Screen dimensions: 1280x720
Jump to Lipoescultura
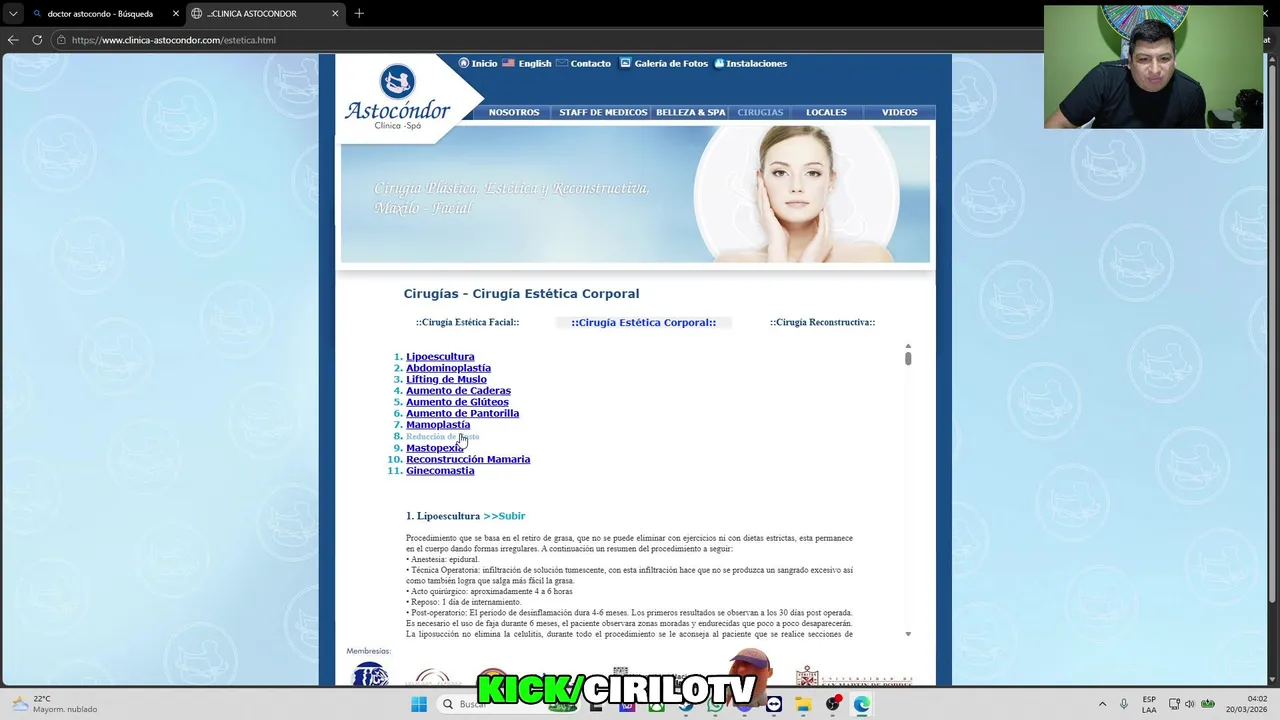440,357
